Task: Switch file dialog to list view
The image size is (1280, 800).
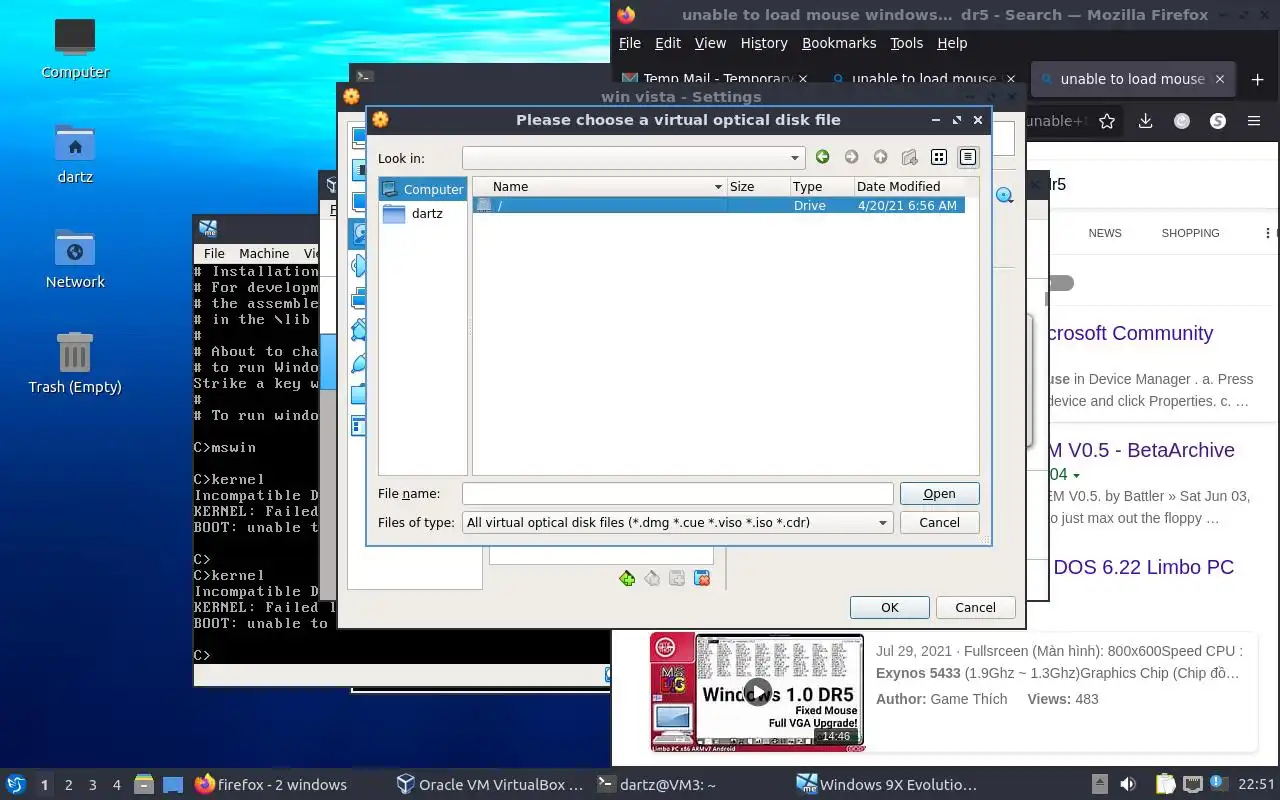Action: tap(938, 157)
